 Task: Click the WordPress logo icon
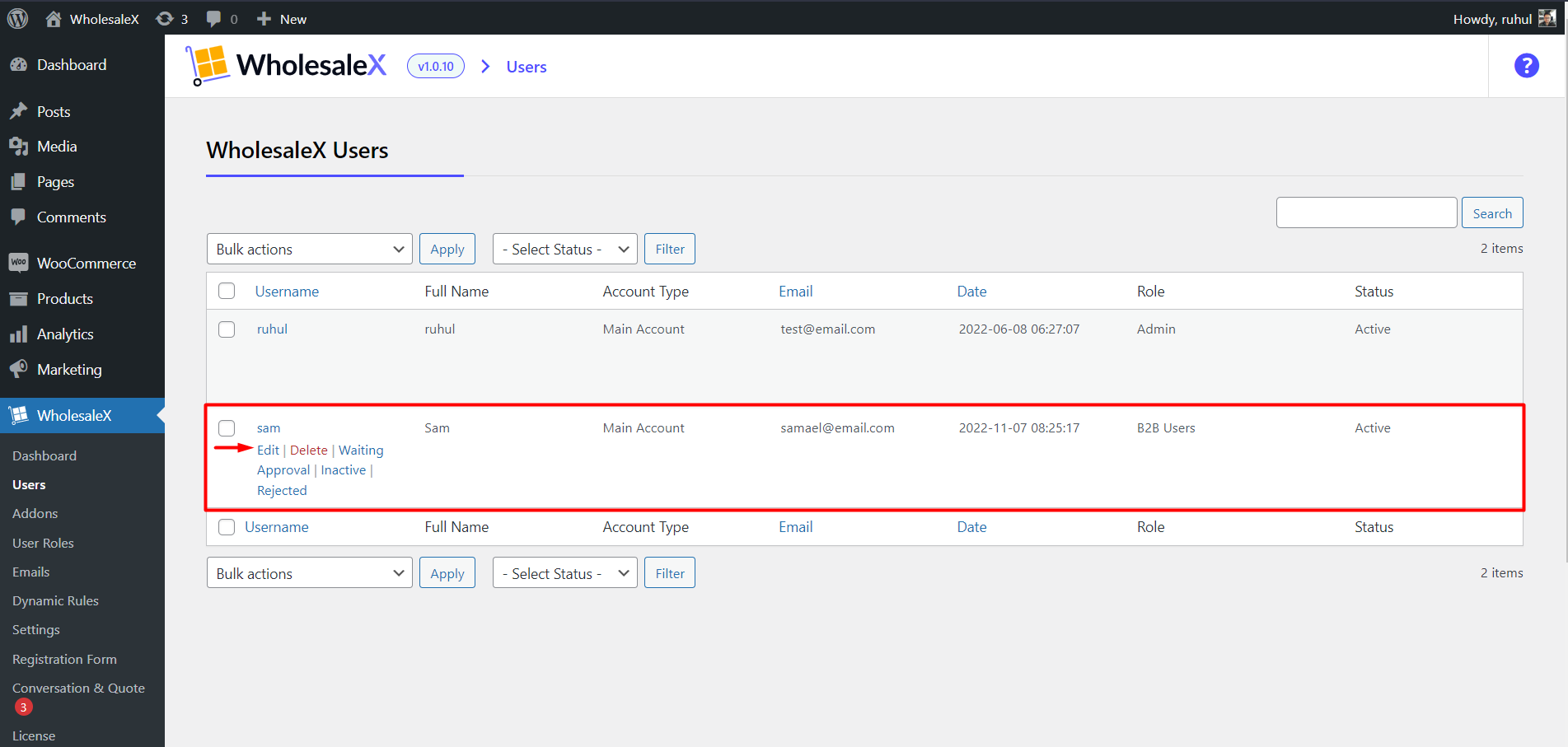pyautogui.click(x=17, y=18)
